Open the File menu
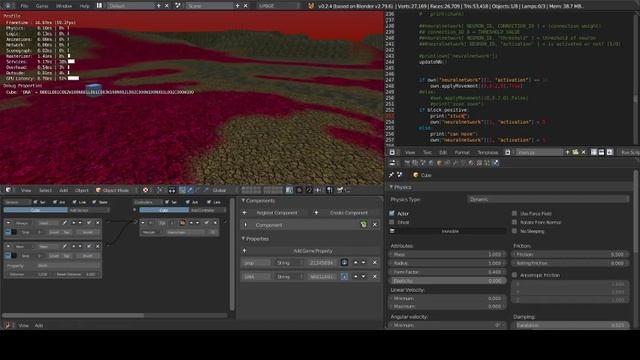This screenshot has width=640, height=360. (24, 6)
